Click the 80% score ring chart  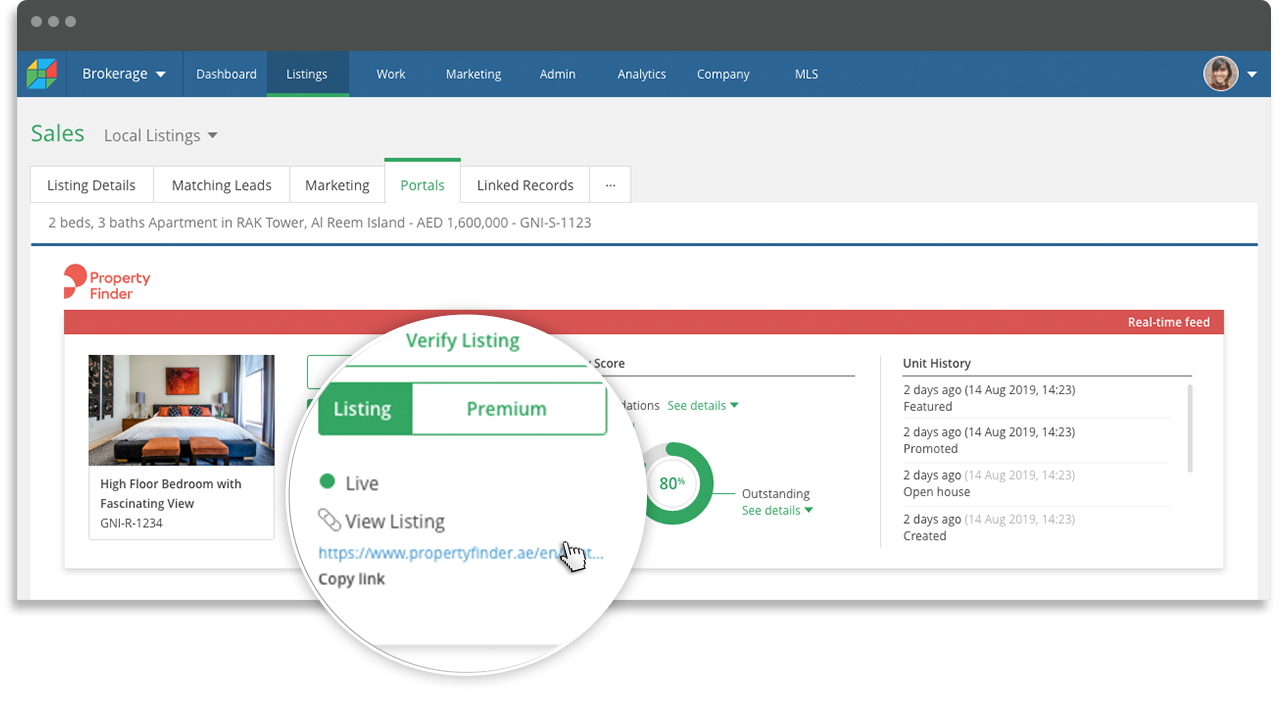click(672, 484)
